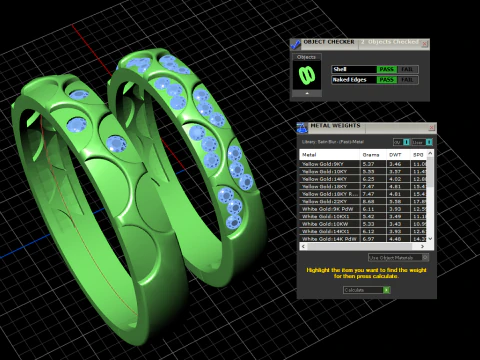480x360 pixels.
Task: Click the Objects header in Object Checker
Action: click(307, 57)
